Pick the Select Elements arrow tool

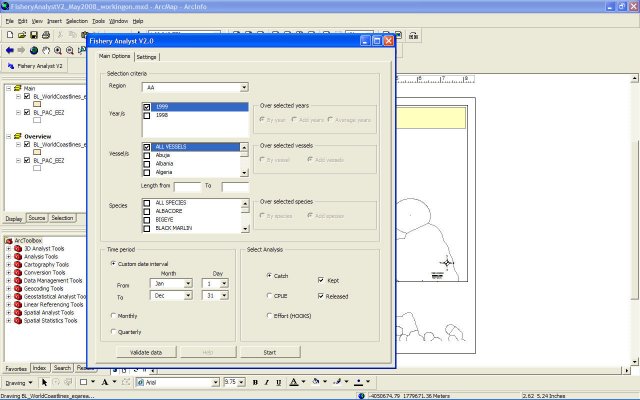coord(44,382)
